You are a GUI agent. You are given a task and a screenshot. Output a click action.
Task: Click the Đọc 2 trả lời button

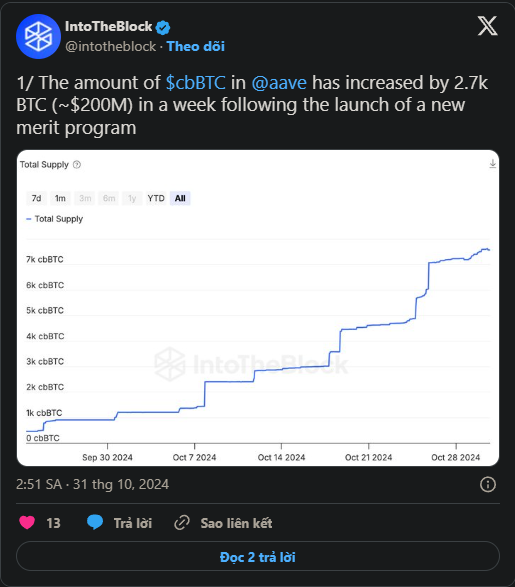(x=258, y=557)
